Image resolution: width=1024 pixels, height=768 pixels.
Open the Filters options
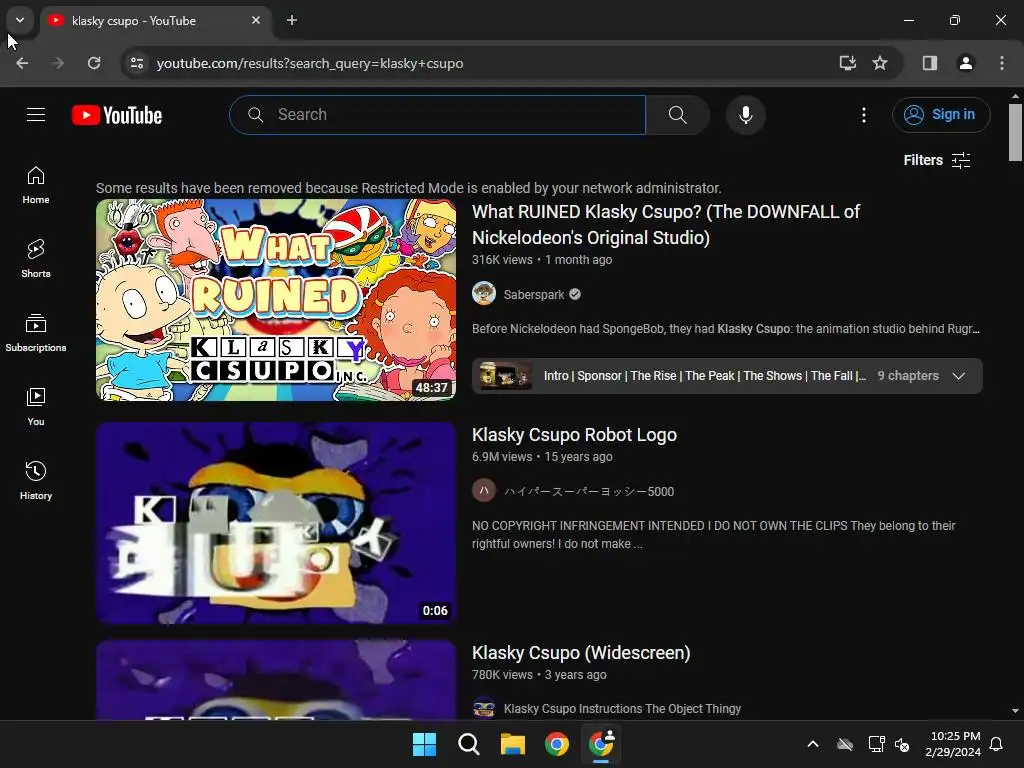(x=936, y=160)
